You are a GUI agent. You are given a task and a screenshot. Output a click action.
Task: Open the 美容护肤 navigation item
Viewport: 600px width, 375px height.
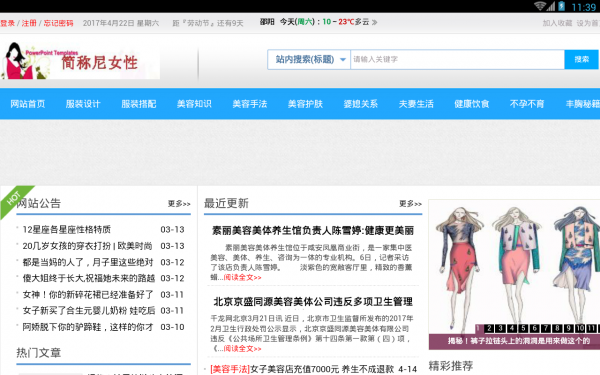point(305,104)
